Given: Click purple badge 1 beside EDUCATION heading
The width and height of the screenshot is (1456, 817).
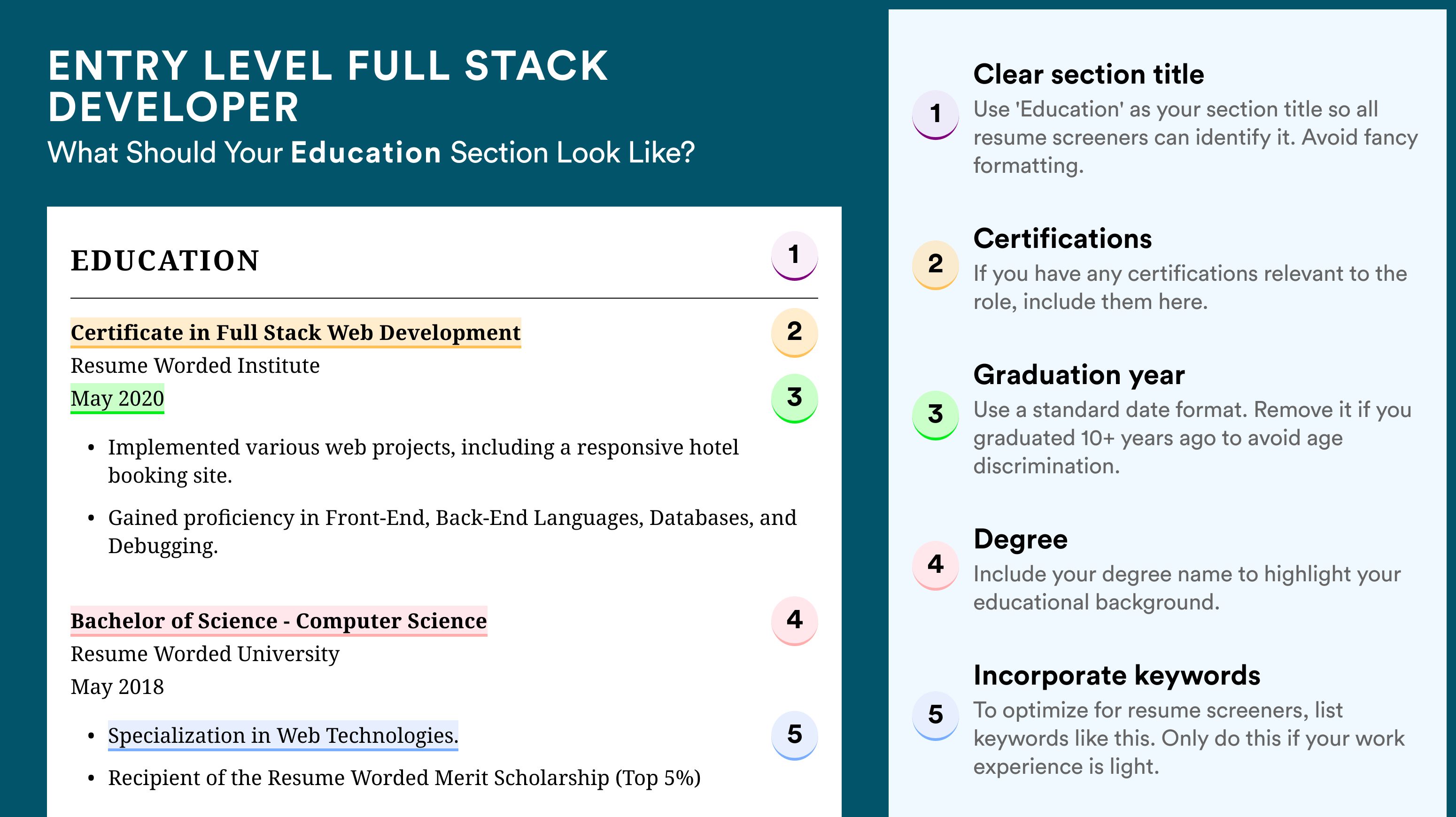Looking at the screenshot, I should (794, 255).
